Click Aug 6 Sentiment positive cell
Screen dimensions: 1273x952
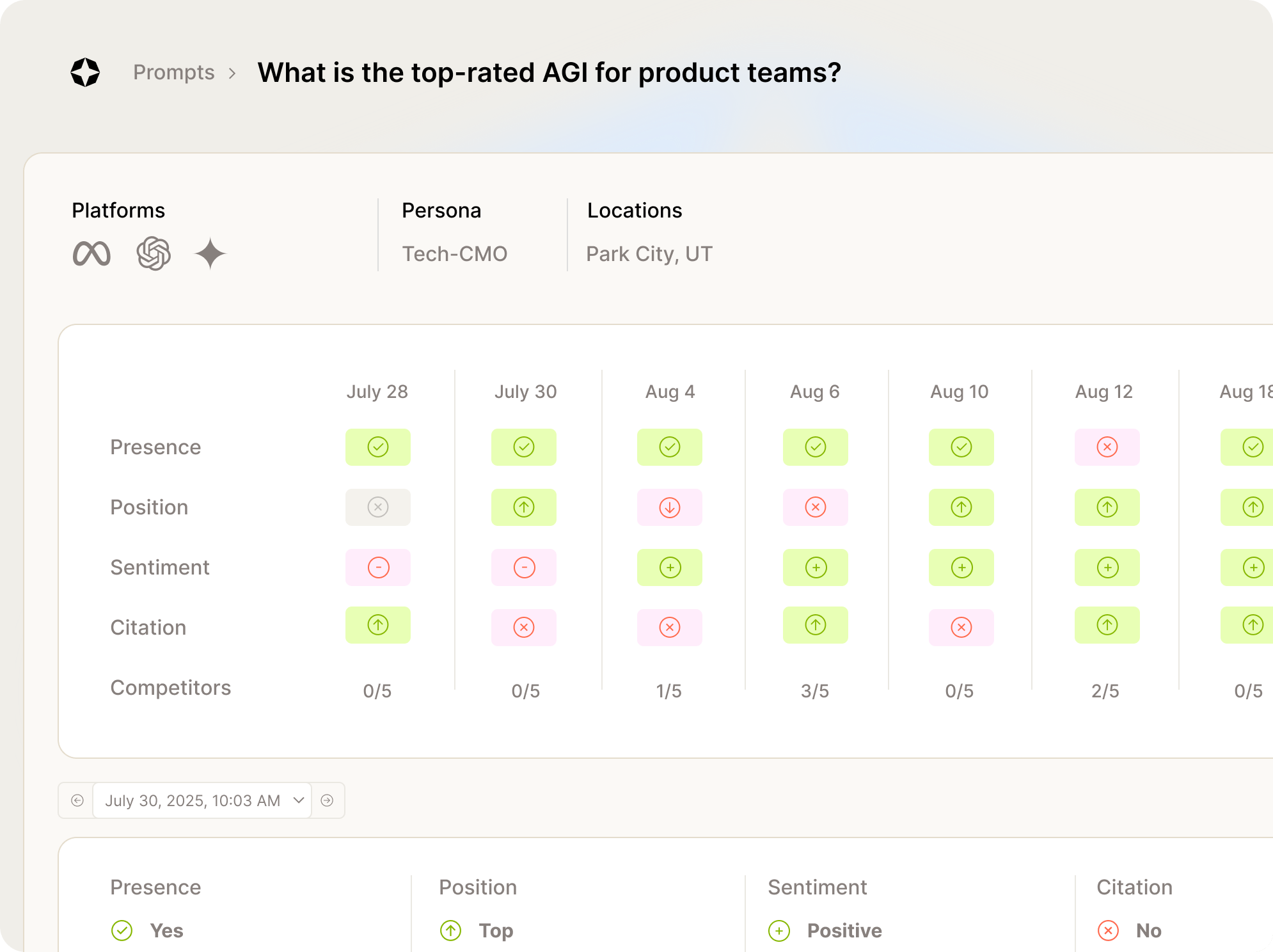pos(816,567)
